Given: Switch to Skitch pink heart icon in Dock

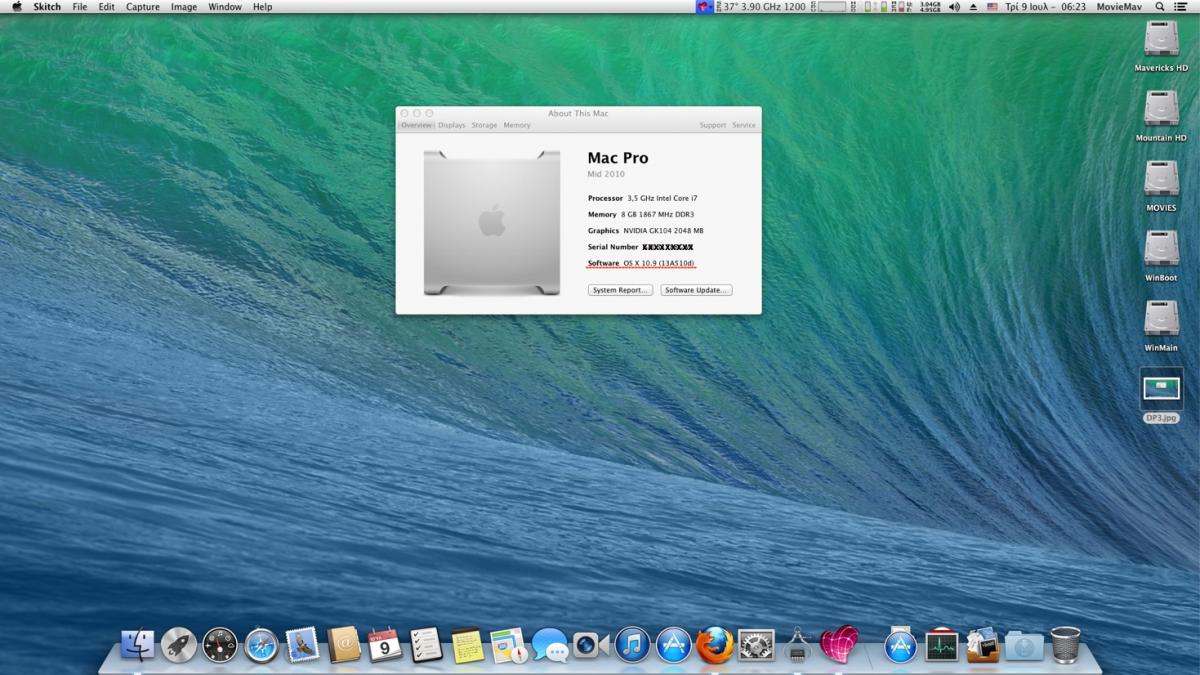Looking at the screenshot, I should click(x=839, y=646).
